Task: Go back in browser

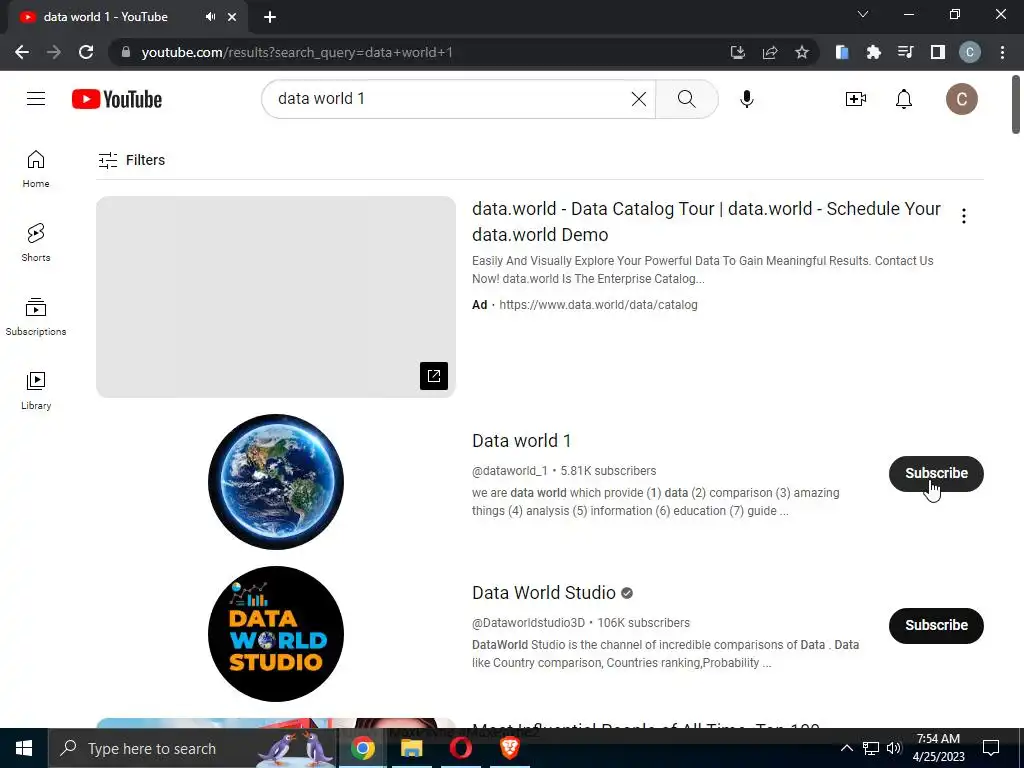Action: coord(22,52)
